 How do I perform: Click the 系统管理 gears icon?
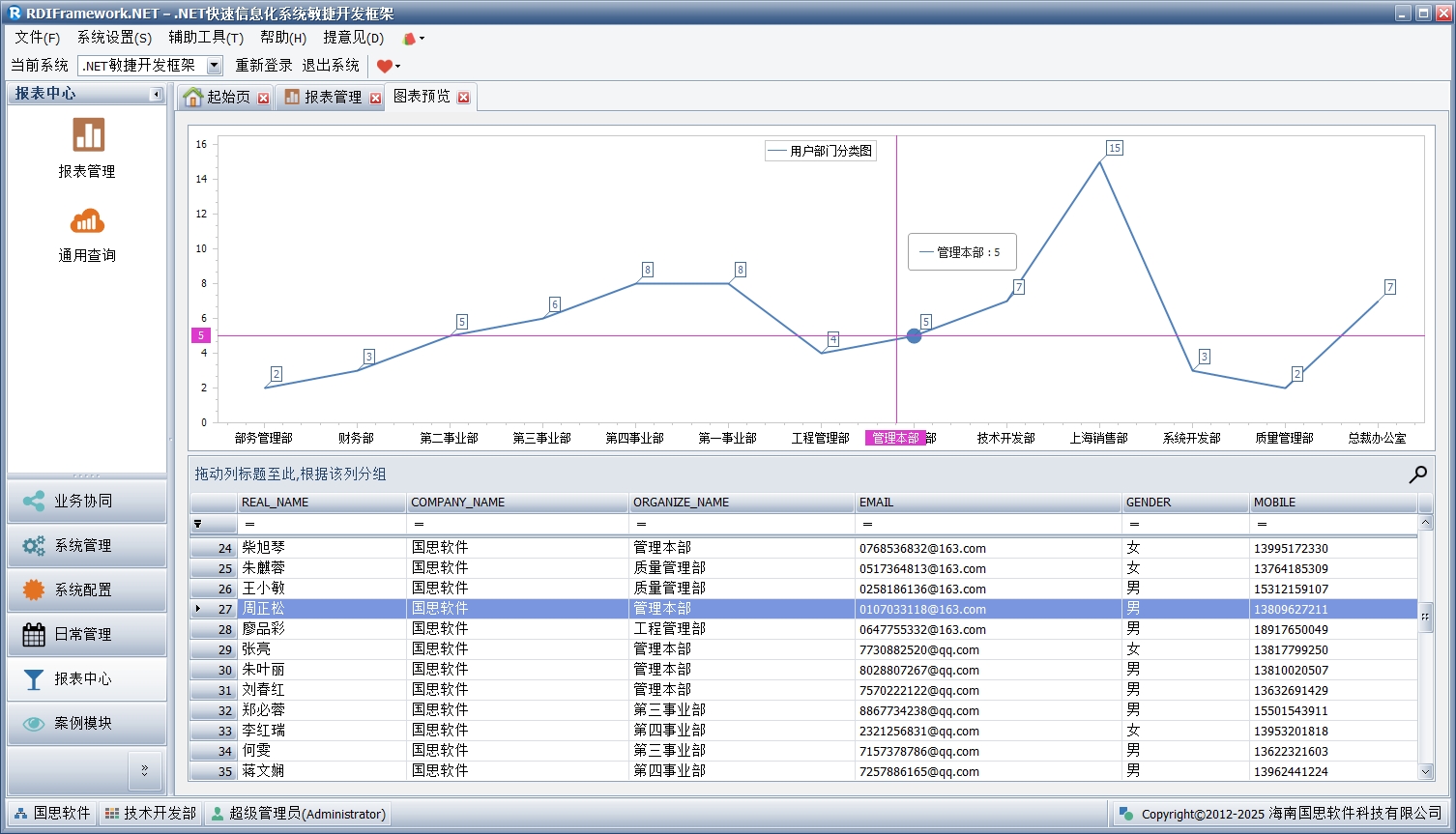click(x=33, y=545)
